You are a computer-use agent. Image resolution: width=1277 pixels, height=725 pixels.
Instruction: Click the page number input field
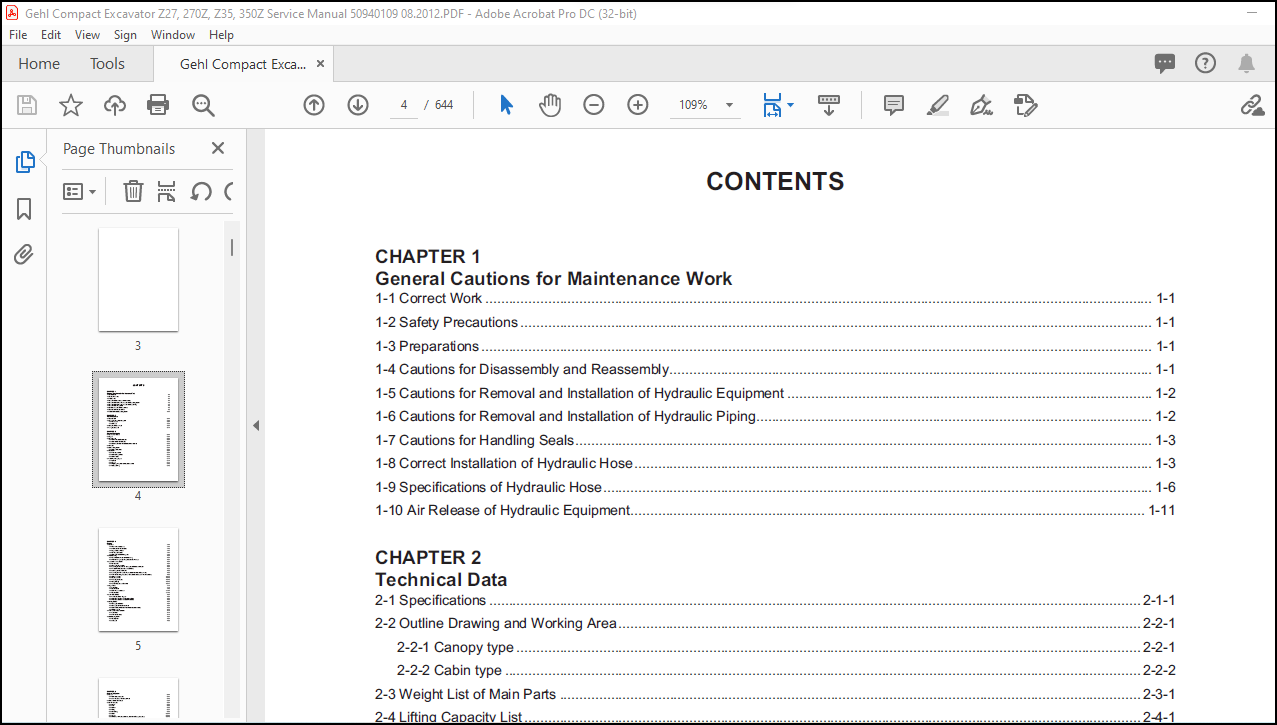tap(404, 105)
